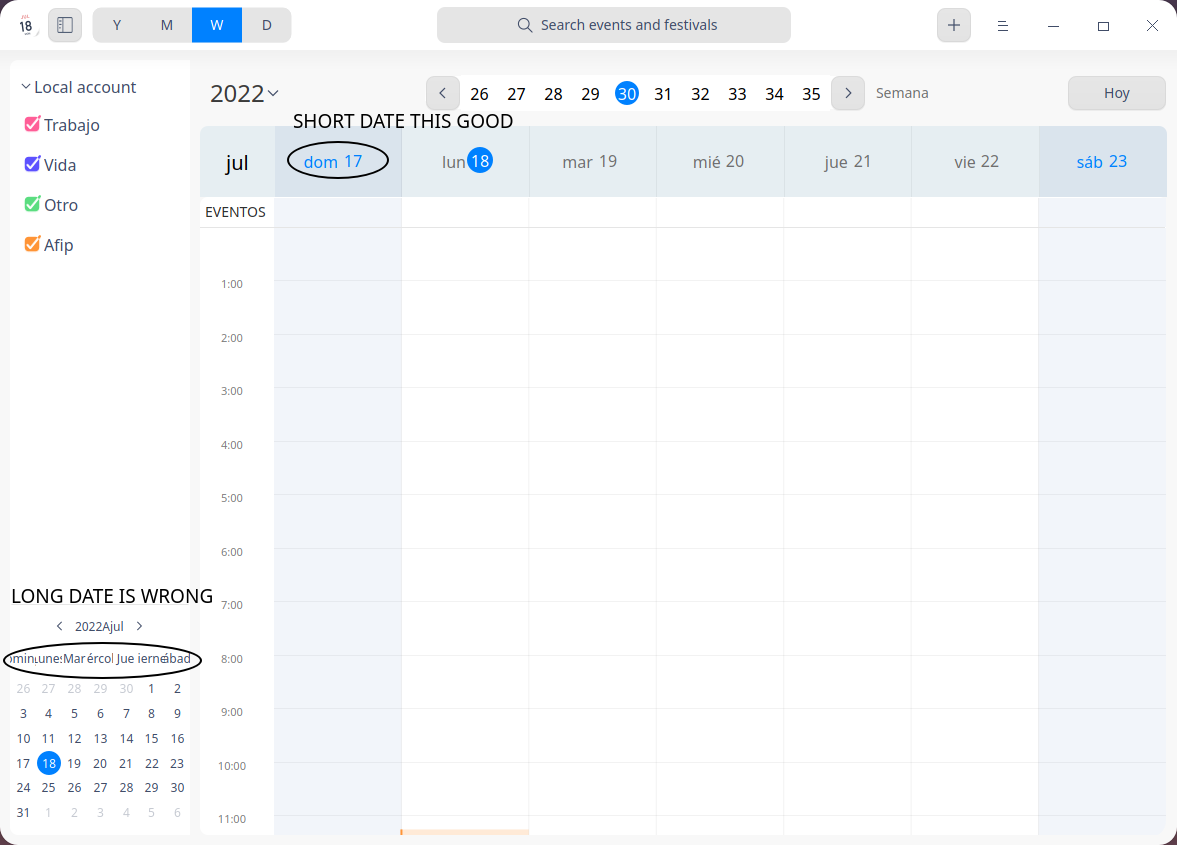Click the jul month label
This screenshot has width=1177, height=845.
[236, 162]
